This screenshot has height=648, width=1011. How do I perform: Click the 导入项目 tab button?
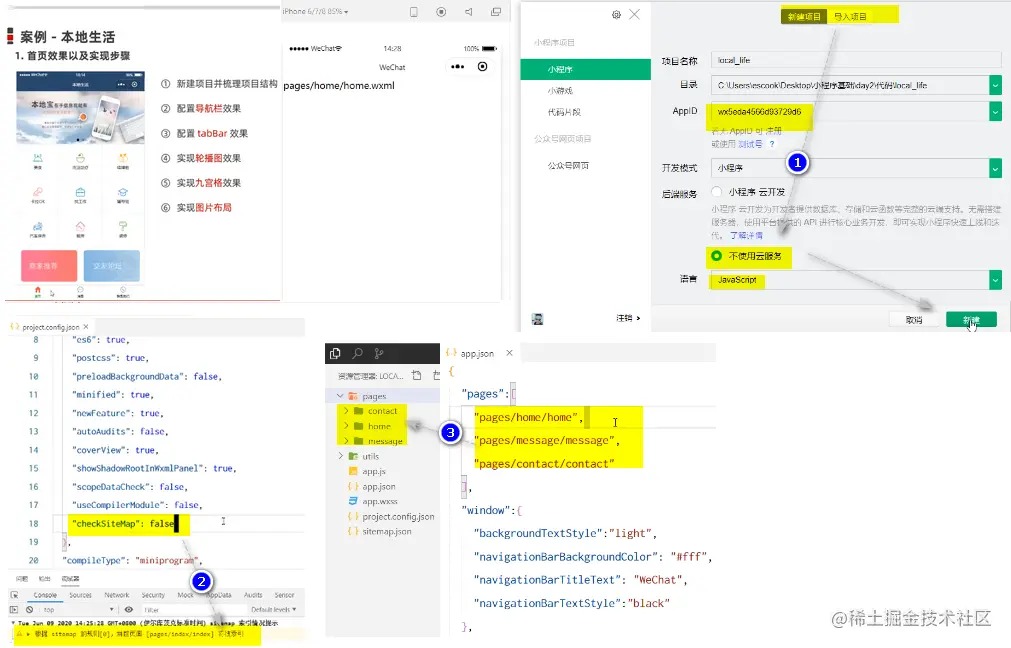(850, 16)
